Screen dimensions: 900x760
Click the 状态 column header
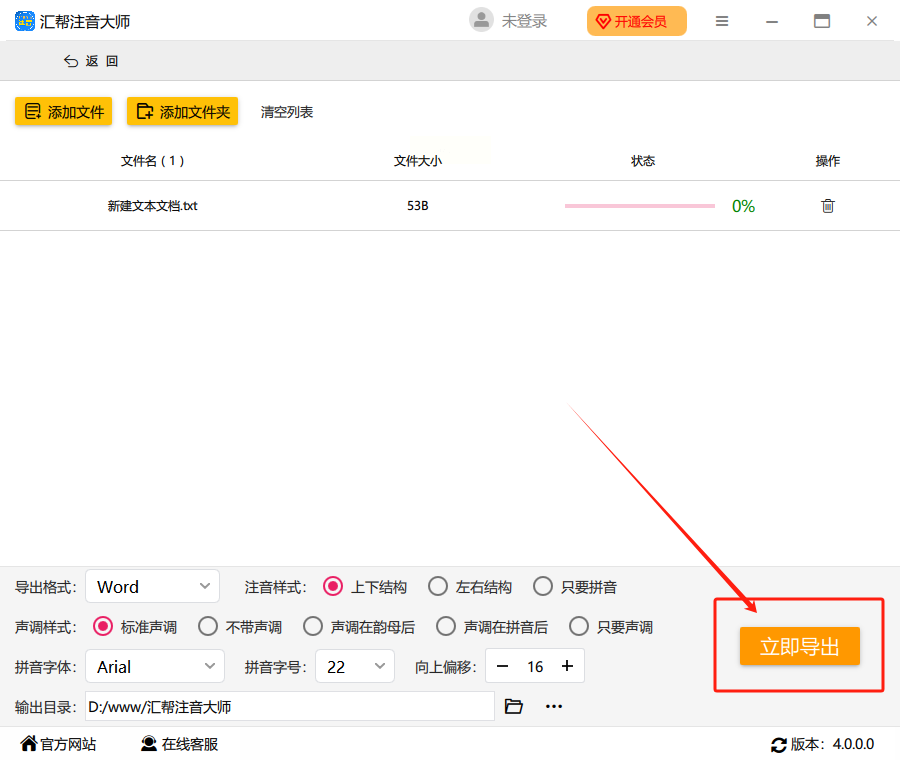(643, 161)
